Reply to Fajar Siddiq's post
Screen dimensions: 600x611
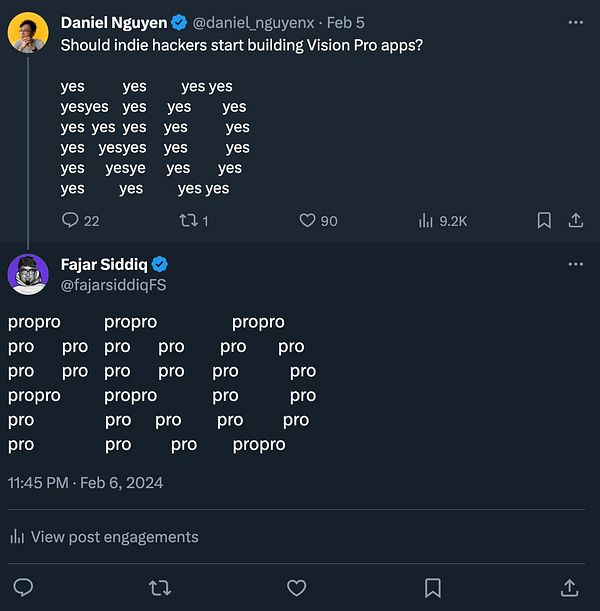coord(23,587)
